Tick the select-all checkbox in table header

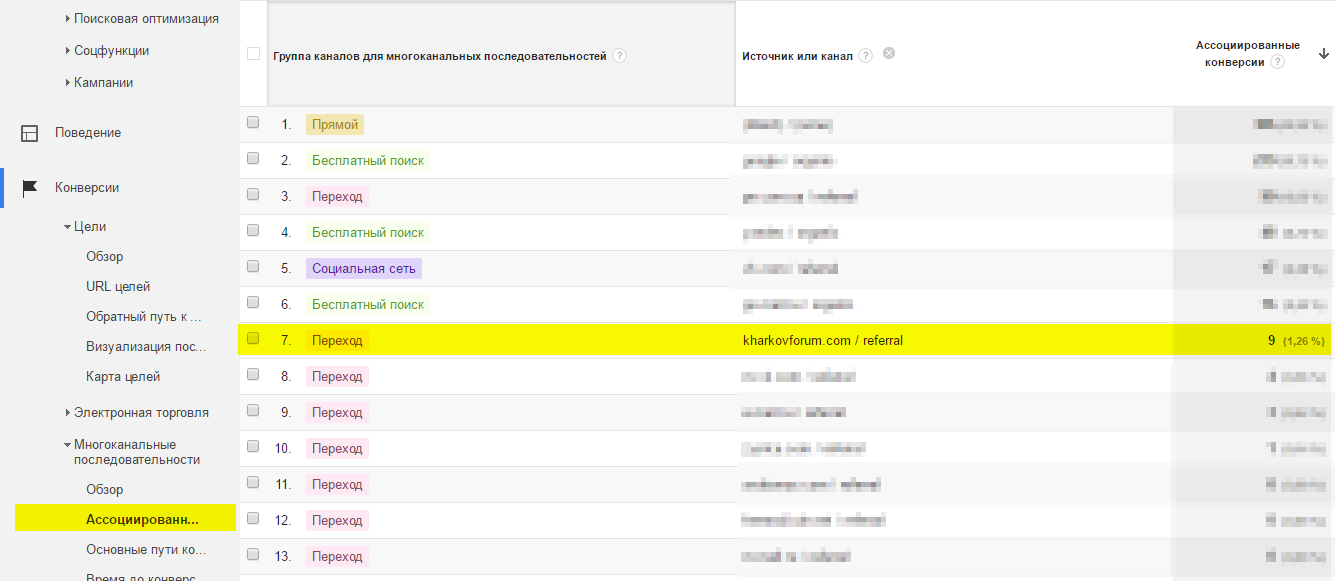pyautogui.click(x=253, y=54)
